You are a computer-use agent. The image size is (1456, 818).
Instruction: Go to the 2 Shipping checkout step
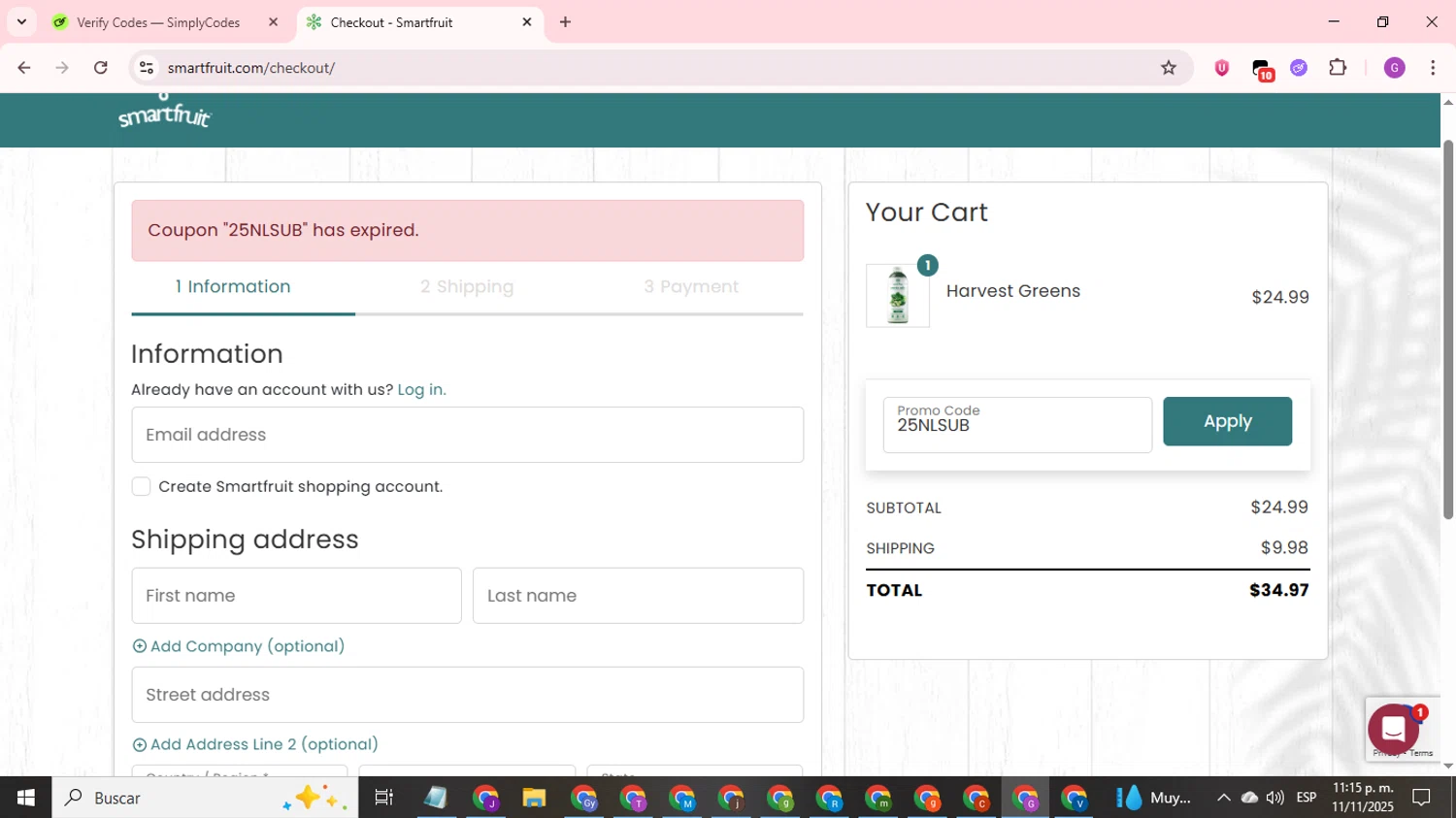point(467,286)
